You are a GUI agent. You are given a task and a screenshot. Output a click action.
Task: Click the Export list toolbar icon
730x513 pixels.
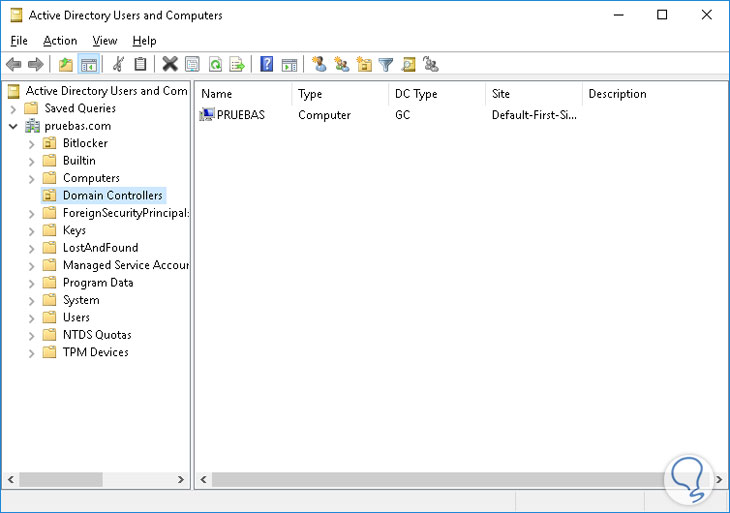pyautogui.click(x=237, y=65)
